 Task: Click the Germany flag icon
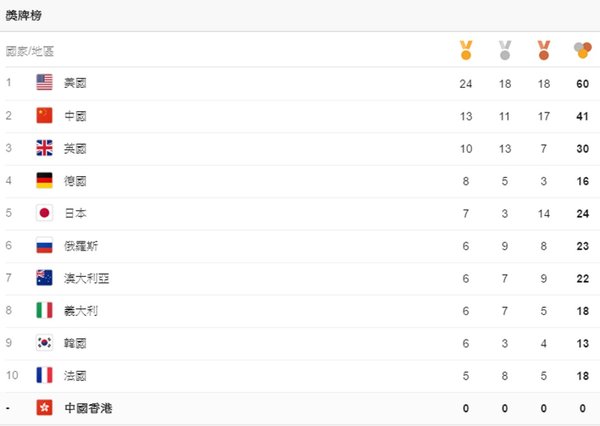pos(44,180)
